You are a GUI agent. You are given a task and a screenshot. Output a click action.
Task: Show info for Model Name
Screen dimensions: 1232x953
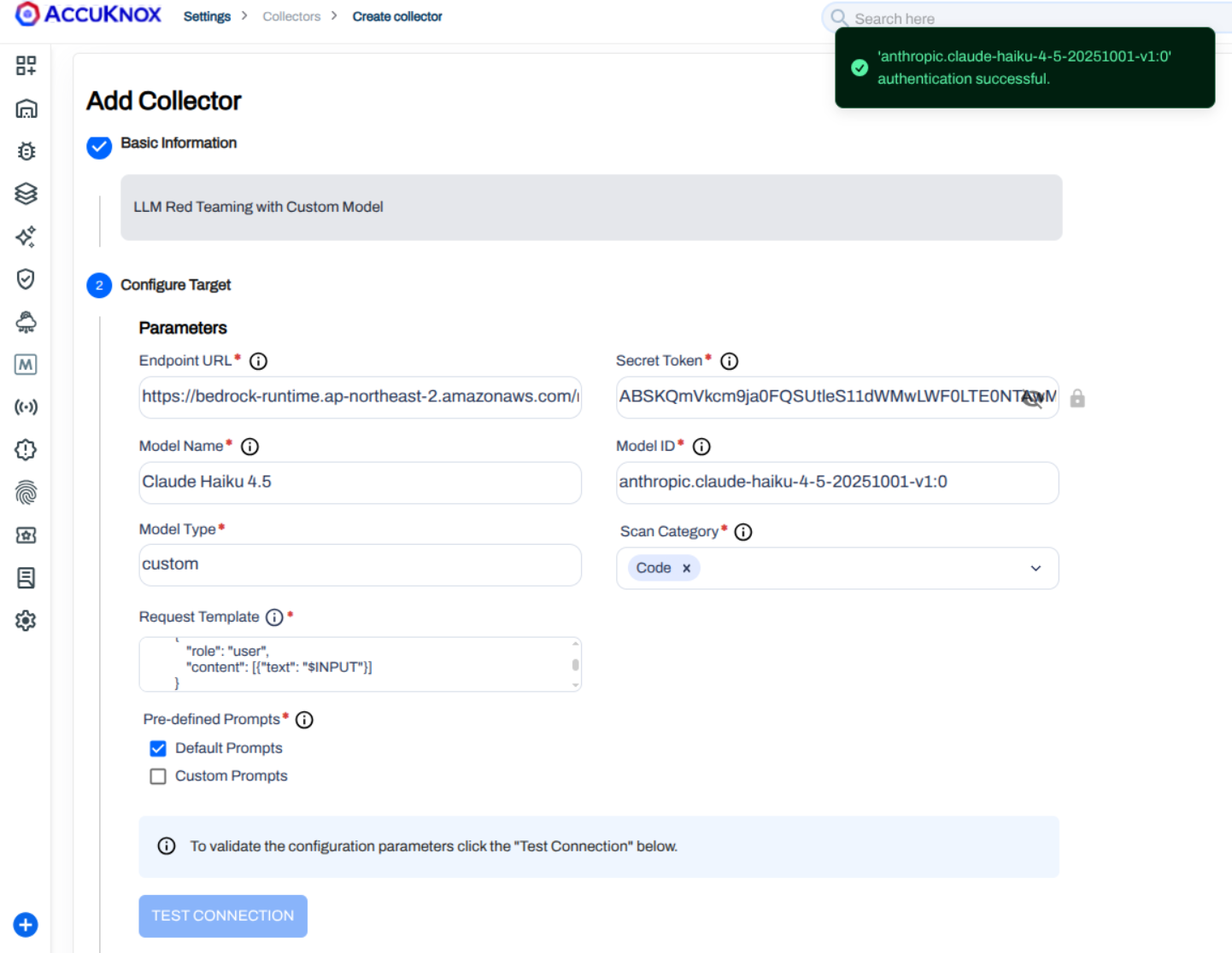point(249,447)
